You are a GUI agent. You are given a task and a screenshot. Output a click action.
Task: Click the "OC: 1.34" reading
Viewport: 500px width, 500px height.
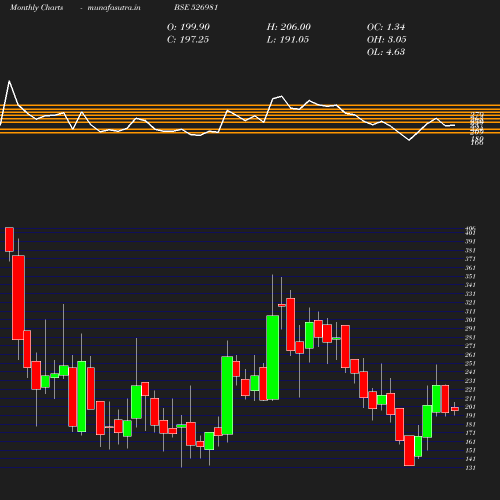click(x=386, y=27)
